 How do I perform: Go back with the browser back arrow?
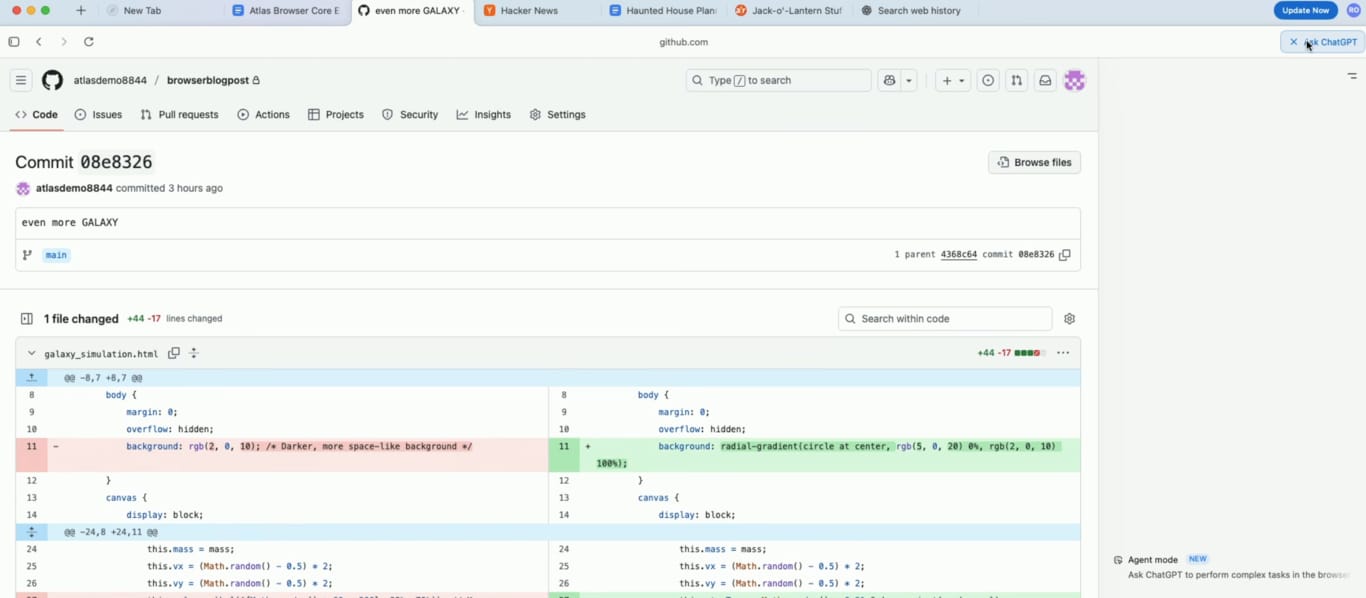point(39,42)
